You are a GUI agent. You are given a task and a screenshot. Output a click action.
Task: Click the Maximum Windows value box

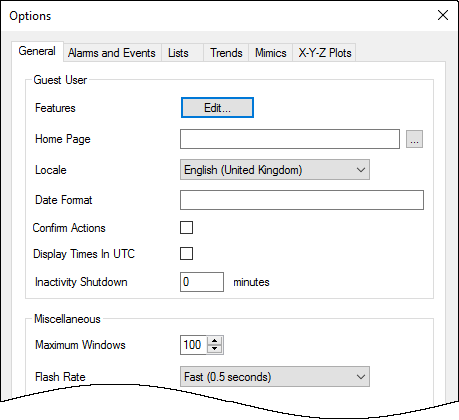[193, 345]
